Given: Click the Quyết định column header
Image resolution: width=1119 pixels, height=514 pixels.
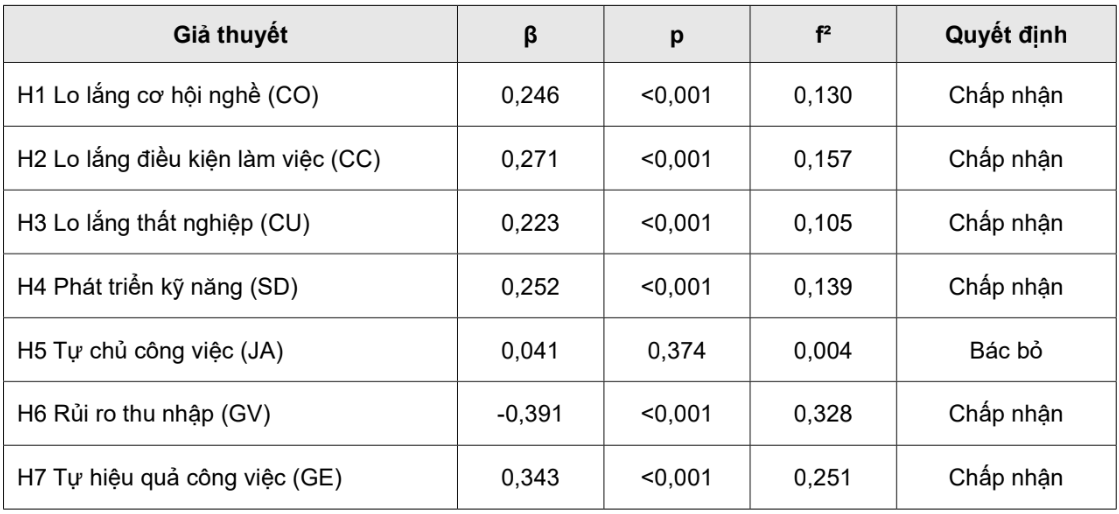Looking at the screenshot, I should pyautogui.click(x=1006, y=34).
